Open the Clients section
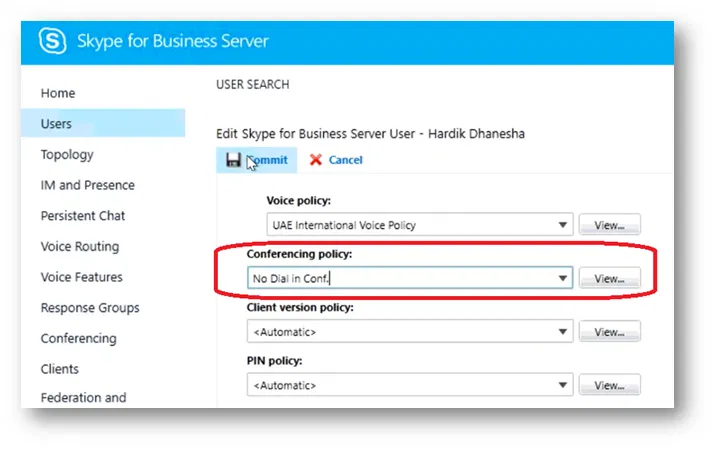Image resolution: width=716 pixels, height=450 pixels. click(x=59, y=369)
